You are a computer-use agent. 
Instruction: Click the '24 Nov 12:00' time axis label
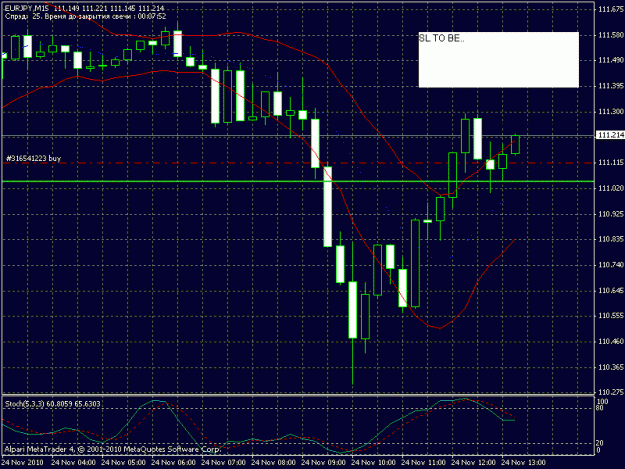473,463
